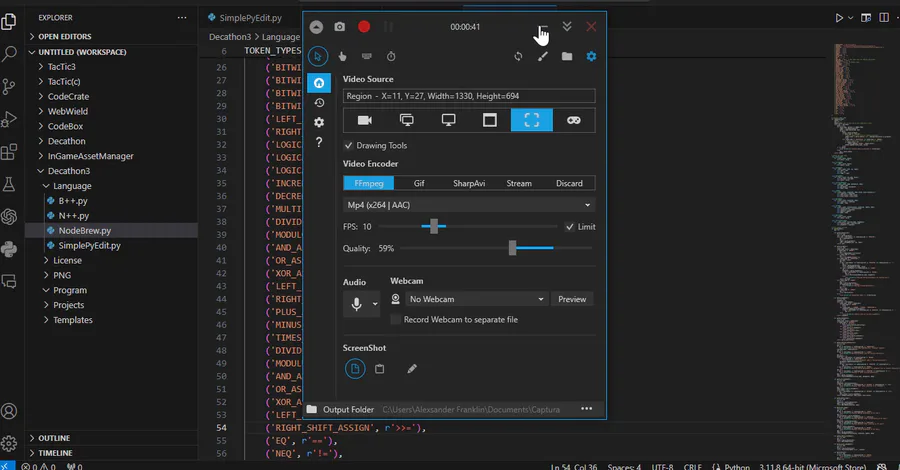Image resolution: width=900 pixels, height=470 pixels.
Task: Click the Video Source region text field
Action: click(x=469, y=96)
